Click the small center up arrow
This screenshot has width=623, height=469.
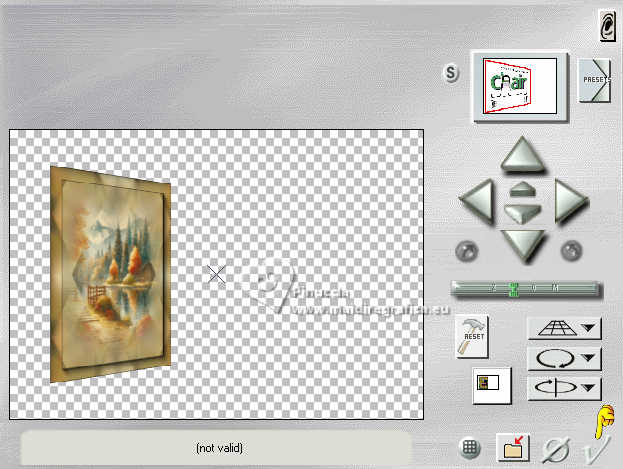523,189
